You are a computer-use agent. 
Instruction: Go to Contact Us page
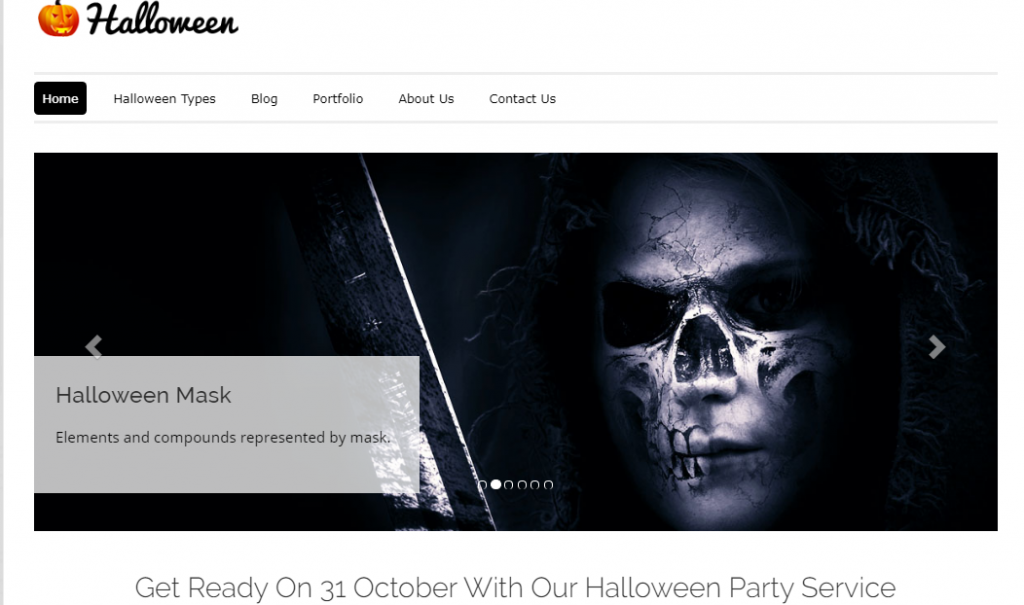[x=522, y=99]
